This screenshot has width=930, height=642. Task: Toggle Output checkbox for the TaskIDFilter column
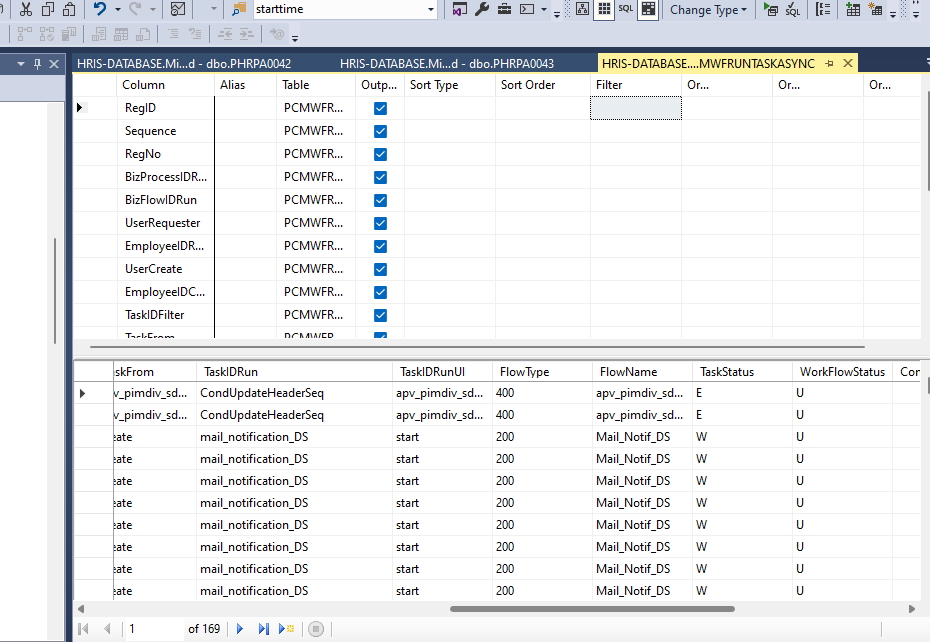[380, 315]
